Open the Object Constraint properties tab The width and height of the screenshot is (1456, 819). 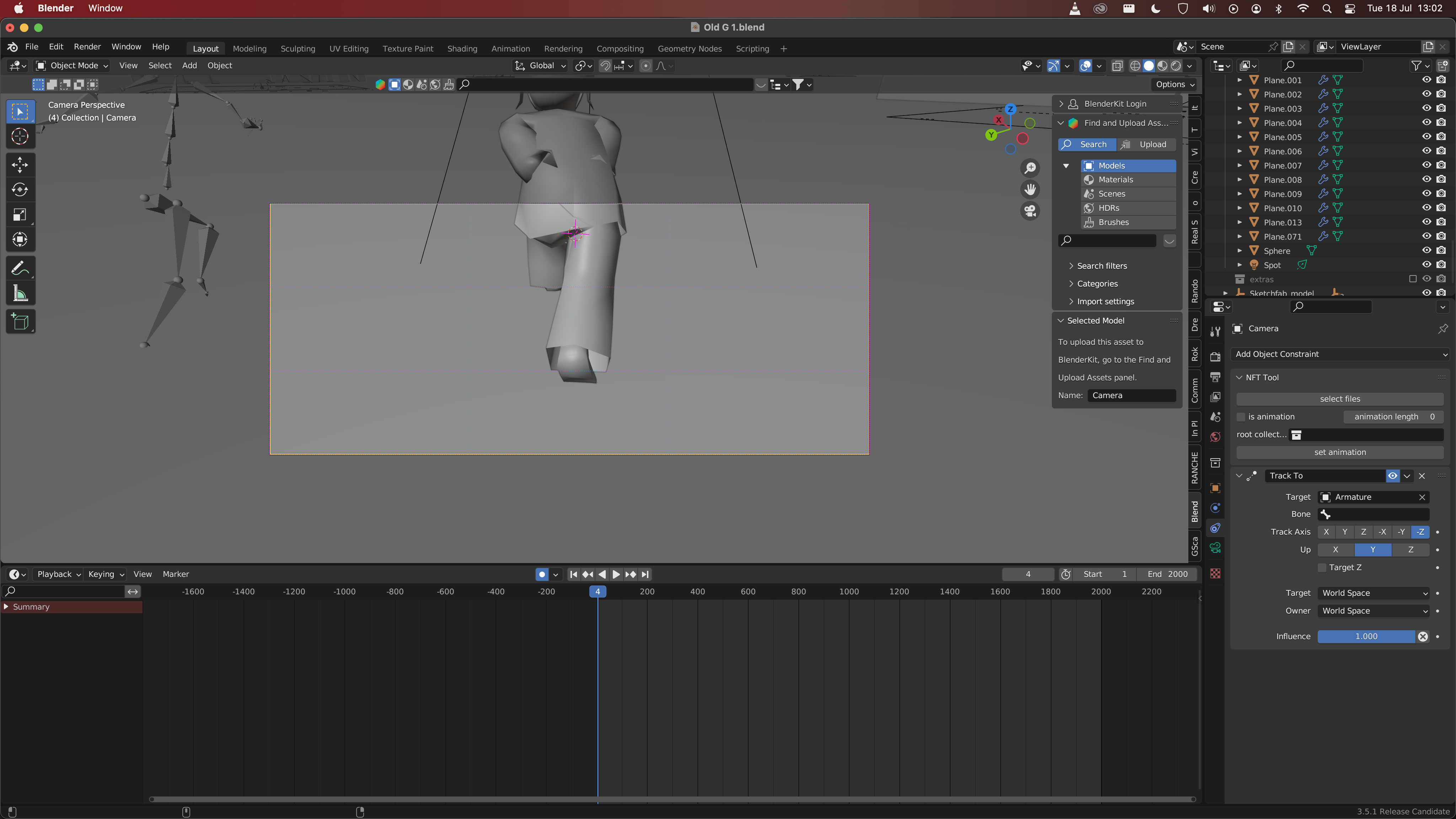(x=1215, y=528)
